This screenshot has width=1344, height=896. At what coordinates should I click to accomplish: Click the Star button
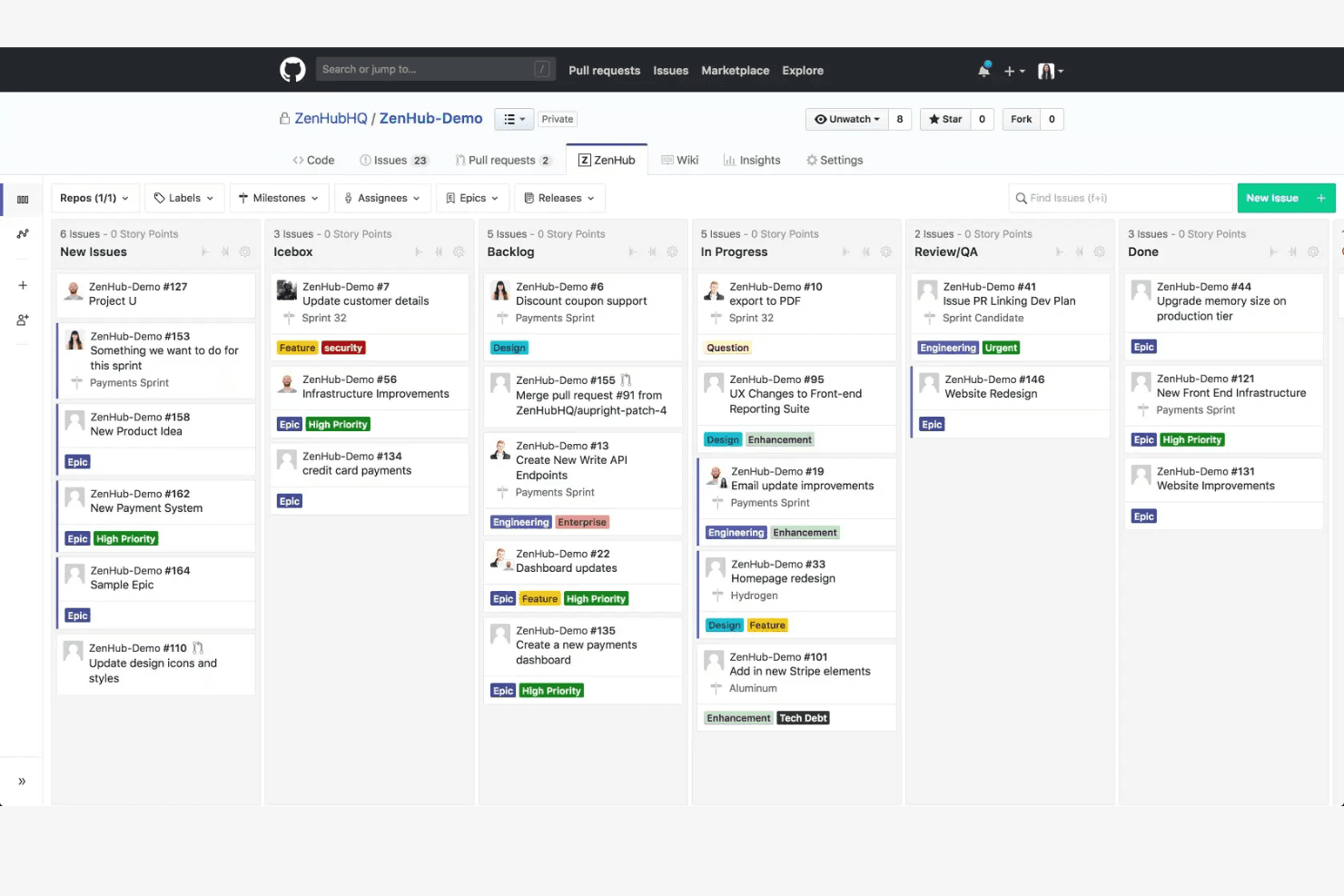(945, 119)
